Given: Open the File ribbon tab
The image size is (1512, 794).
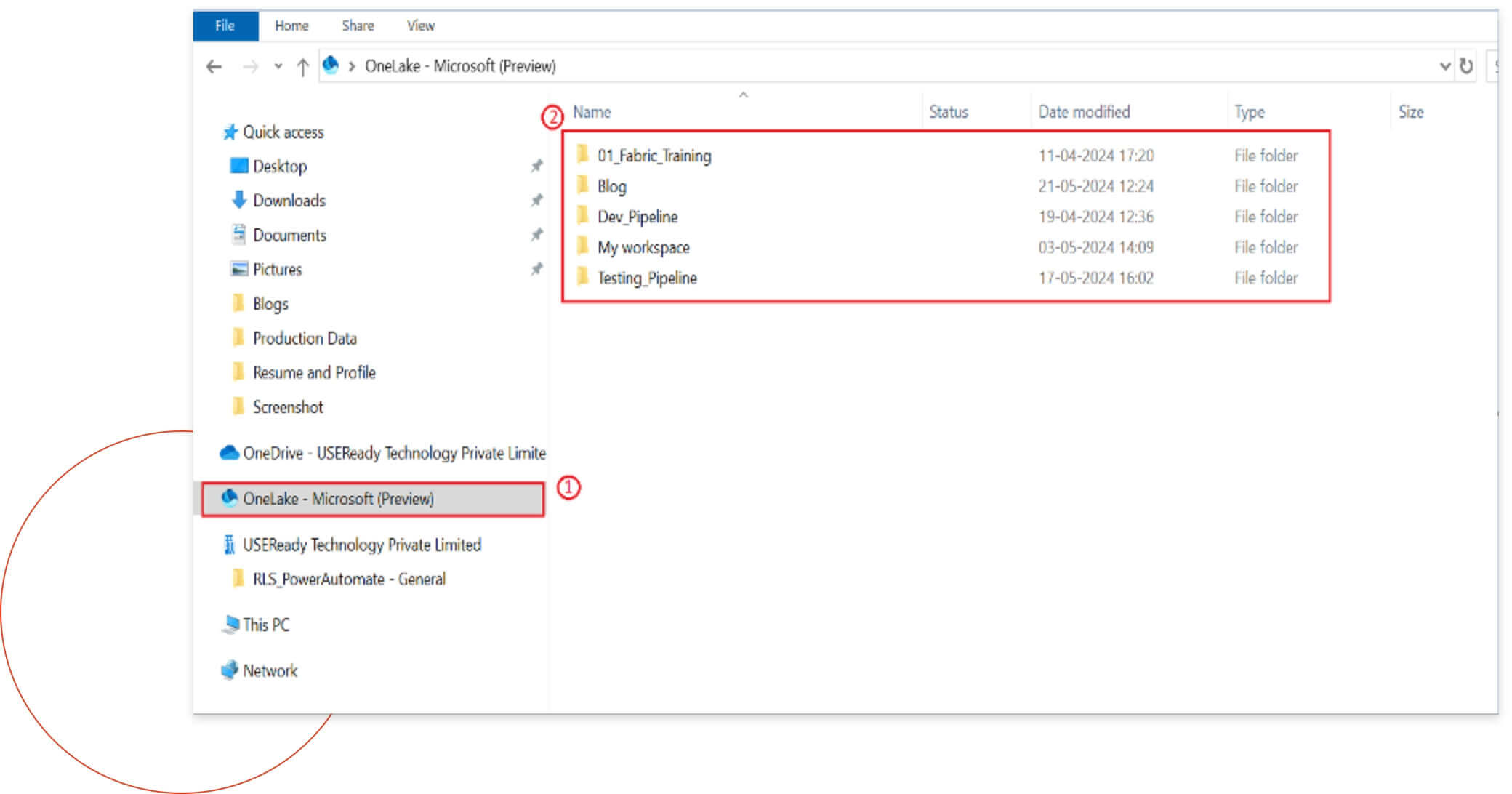Looking at the screenshot, I should click(225, 25).
